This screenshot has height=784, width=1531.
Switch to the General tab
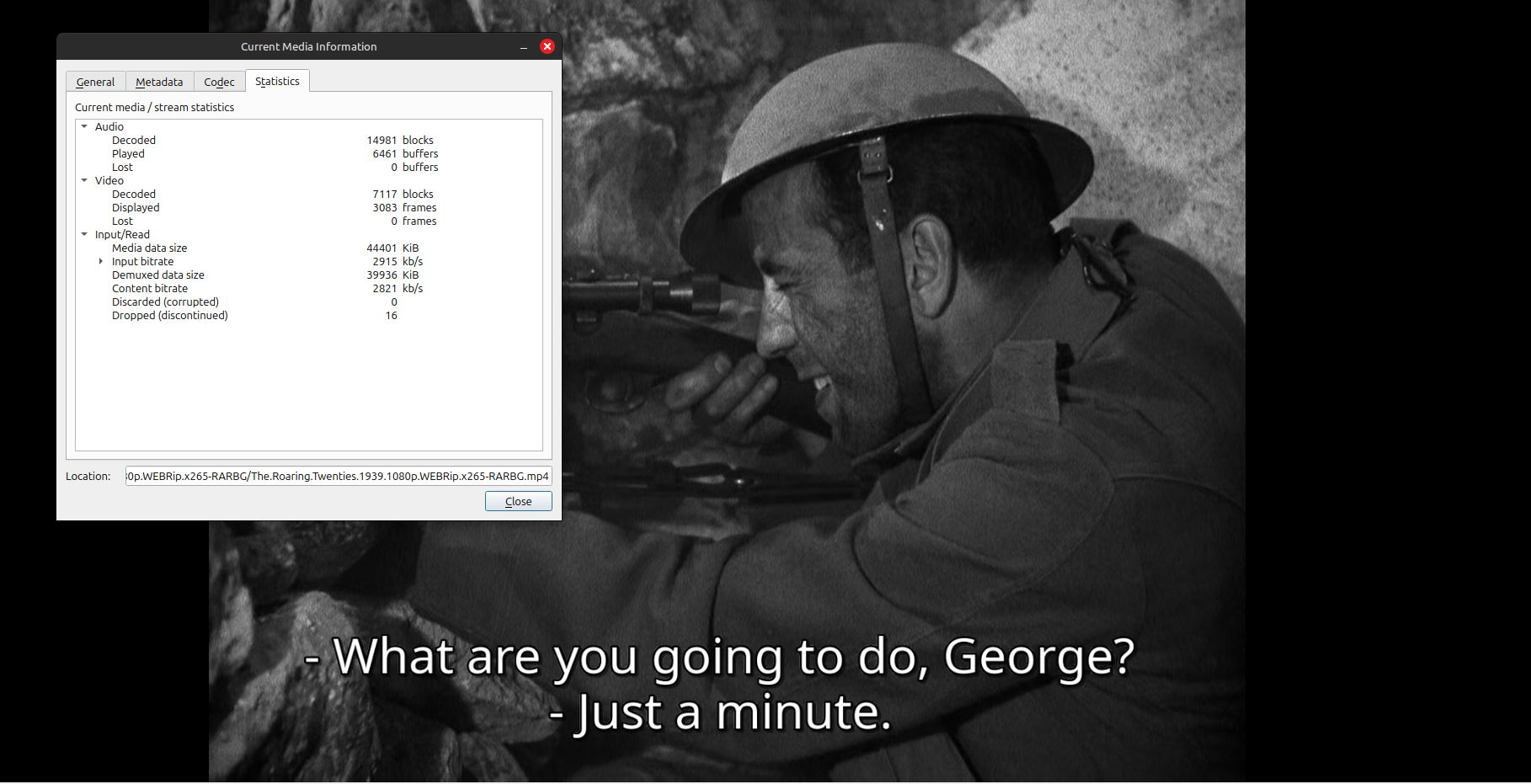[95, 82]
